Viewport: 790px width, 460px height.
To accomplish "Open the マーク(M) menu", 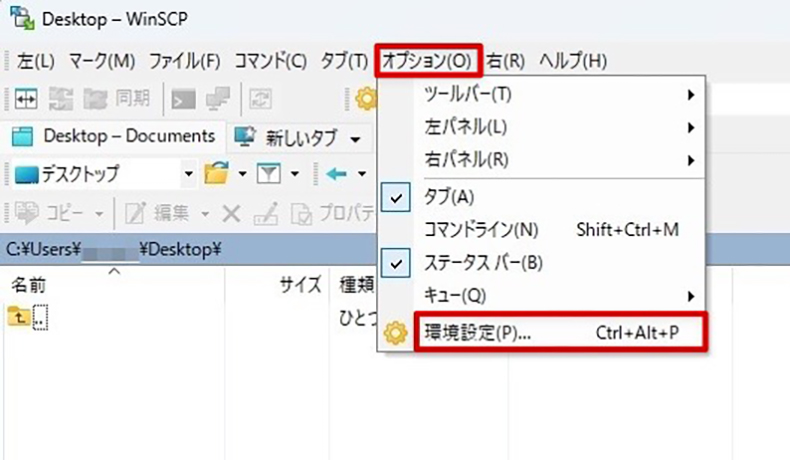I will (102, 61).
